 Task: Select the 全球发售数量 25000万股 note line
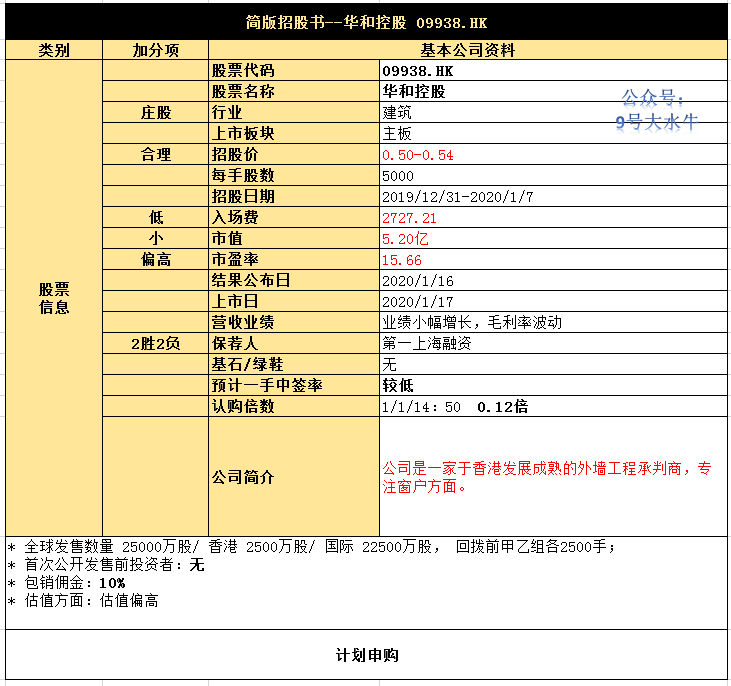311,547
